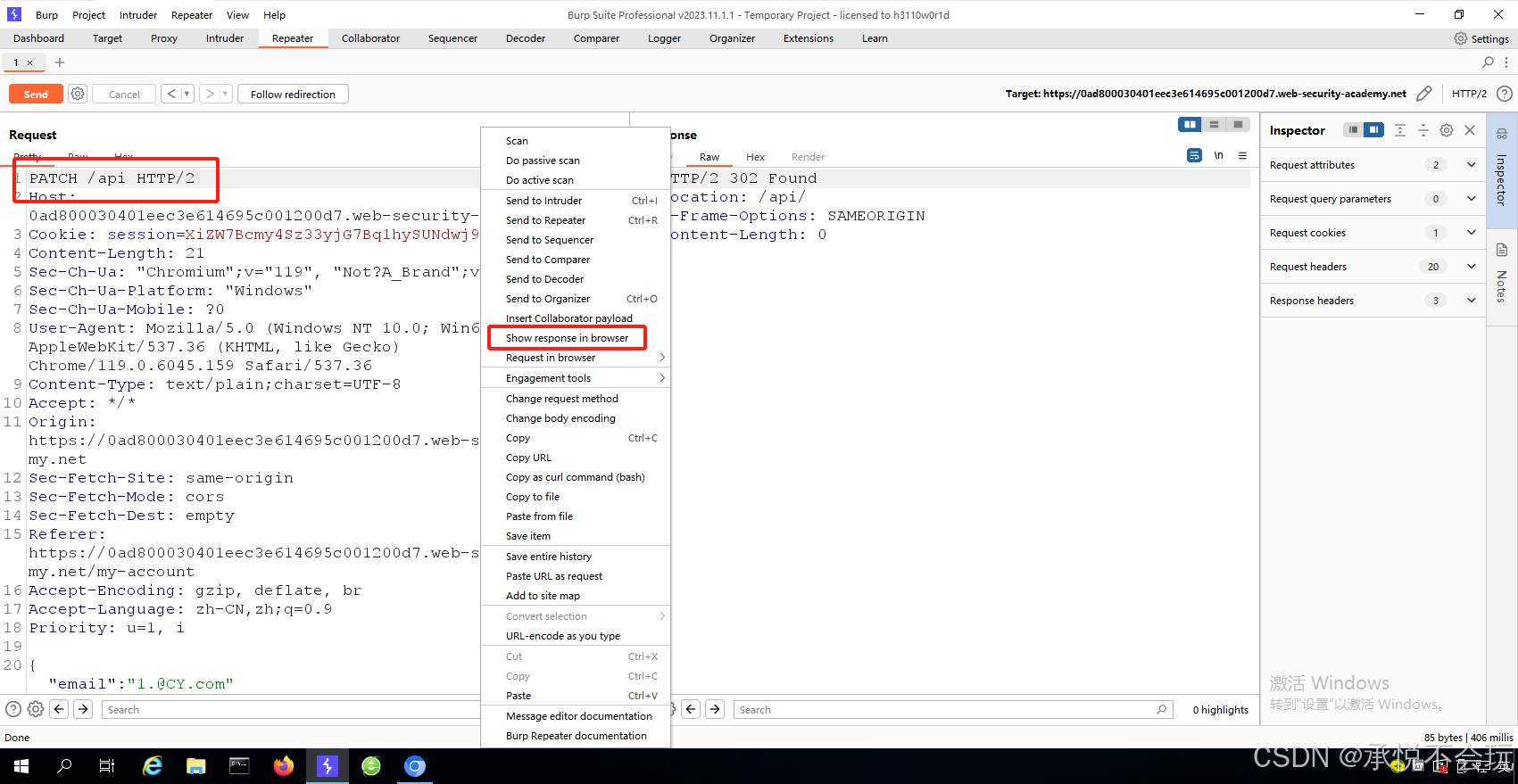Click the next request history arrow
This screenshot has height=784, width=1518.
[x=210, y=94]
